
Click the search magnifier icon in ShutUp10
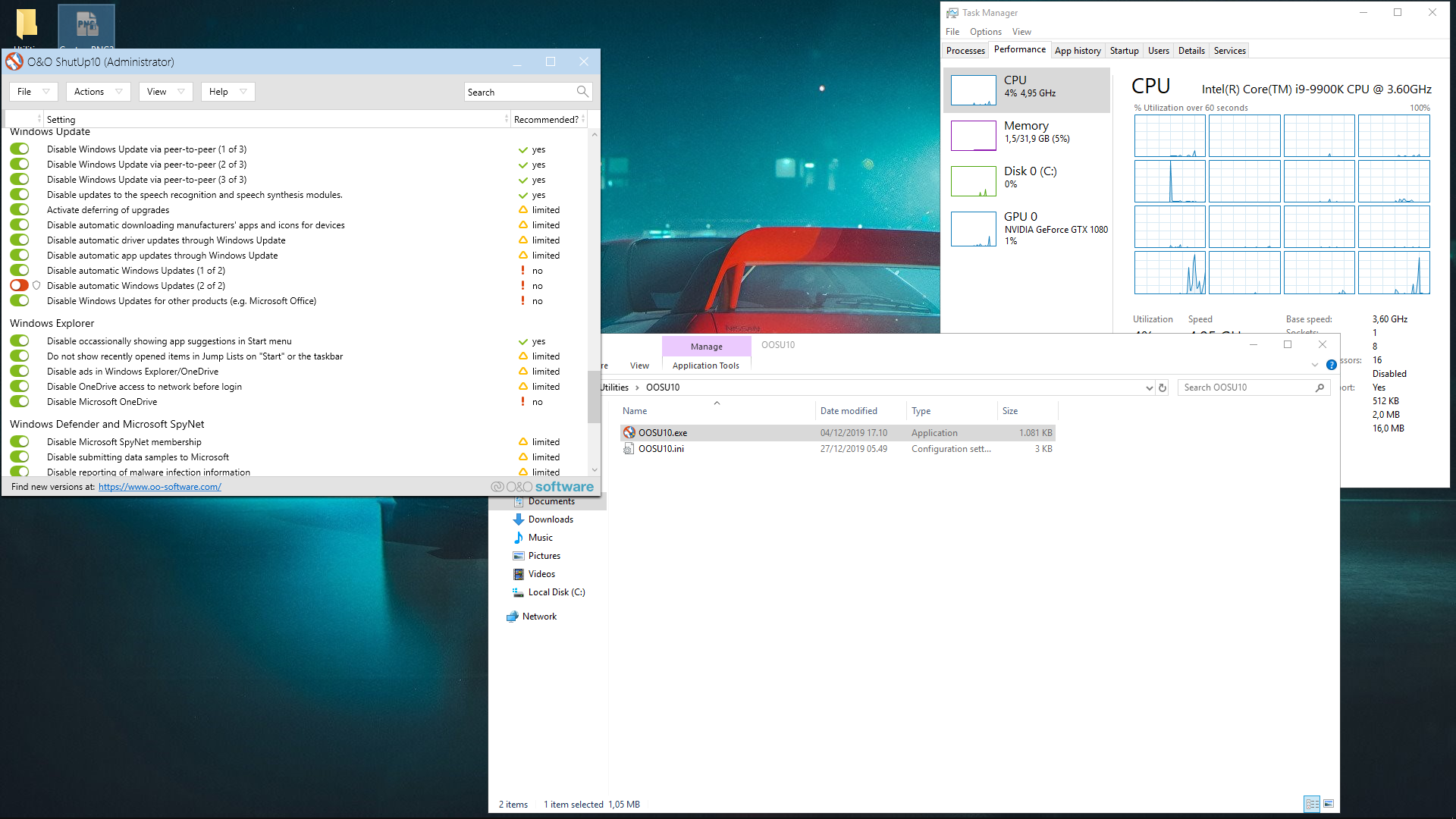582,92
